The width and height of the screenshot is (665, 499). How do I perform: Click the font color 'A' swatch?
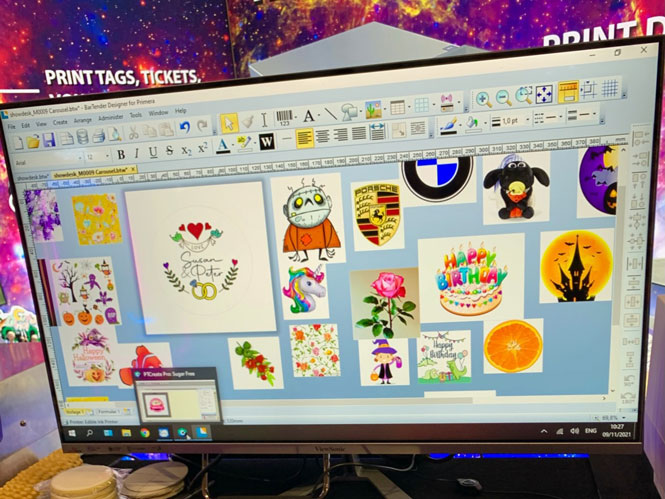[223, 146]
